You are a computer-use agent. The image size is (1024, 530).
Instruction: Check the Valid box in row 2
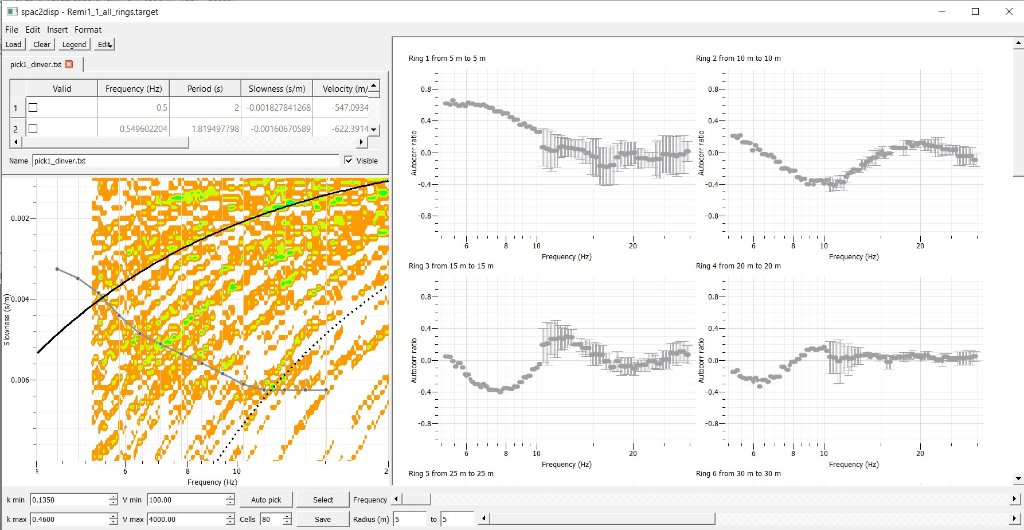point(33,129)
